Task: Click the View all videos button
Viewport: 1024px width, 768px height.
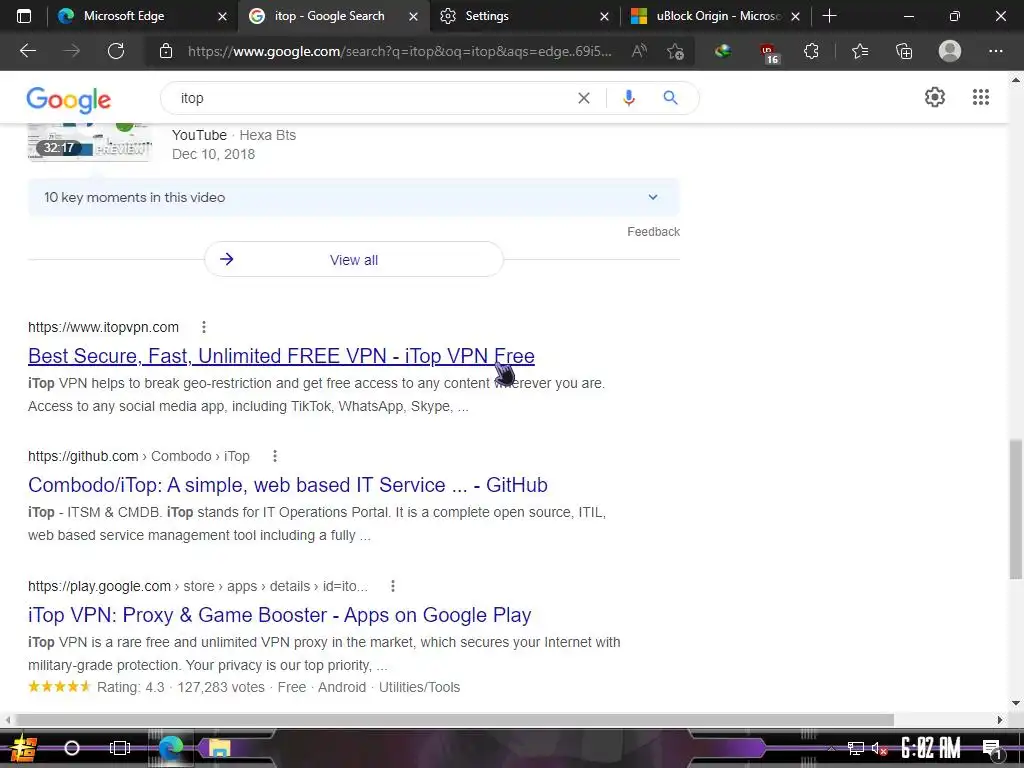Action: click(353, 259)
